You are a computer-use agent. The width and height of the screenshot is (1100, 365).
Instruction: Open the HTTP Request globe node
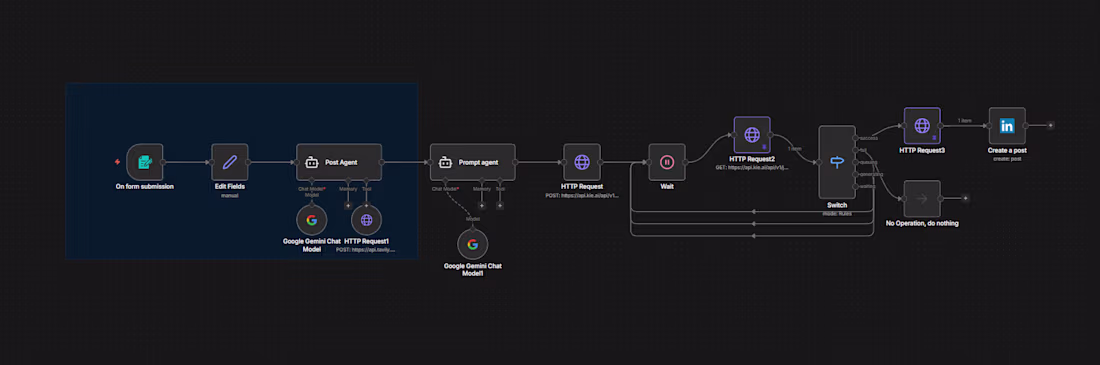(582, 162)
